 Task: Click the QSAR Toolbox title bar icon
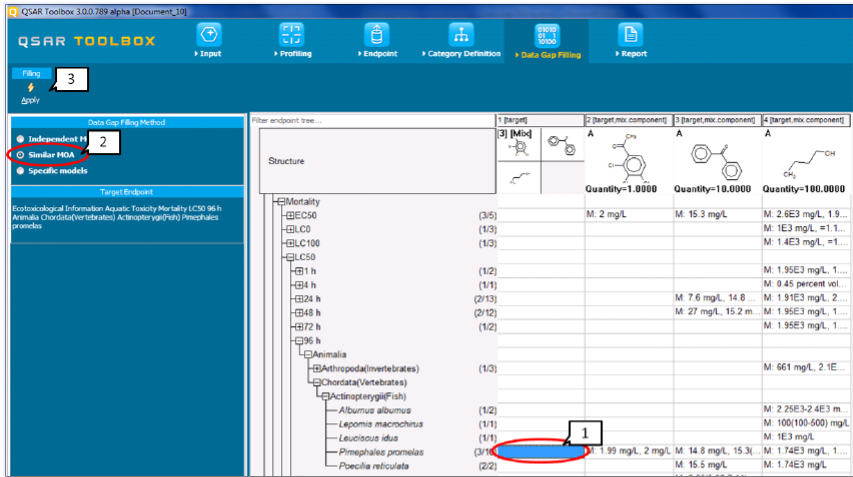coord(13,11)
